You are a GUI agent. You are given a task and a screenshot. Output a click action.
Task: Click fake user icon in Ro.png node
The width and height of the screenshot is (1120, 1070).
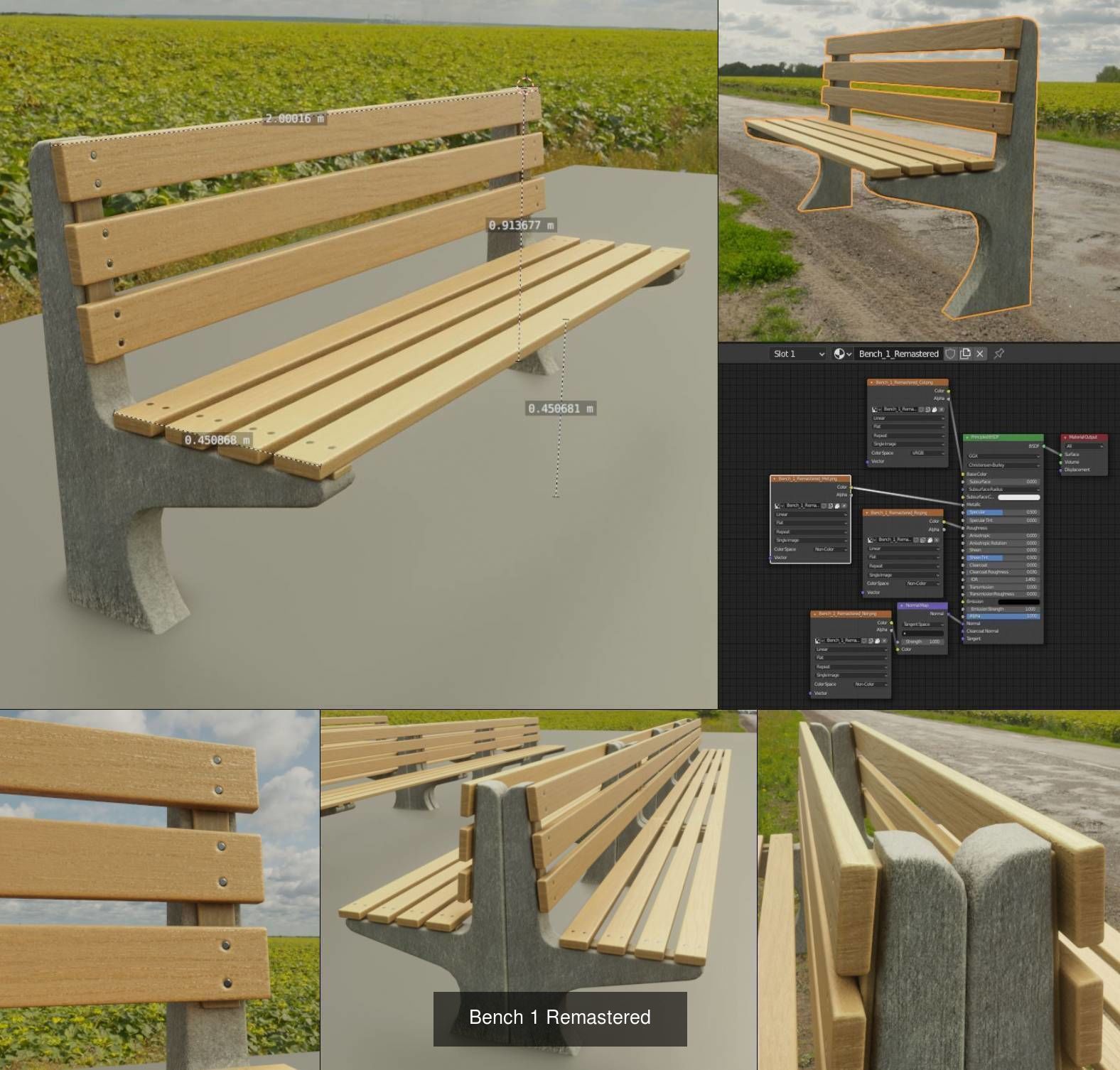coord(915,540)
